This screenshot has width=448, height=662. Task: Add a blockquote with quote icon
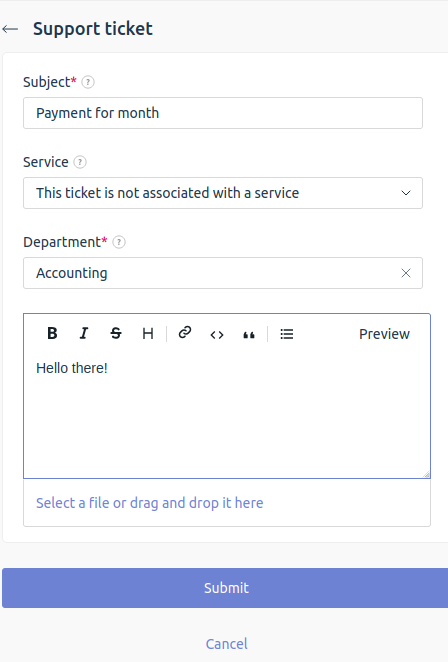click(x=249, y=335)
